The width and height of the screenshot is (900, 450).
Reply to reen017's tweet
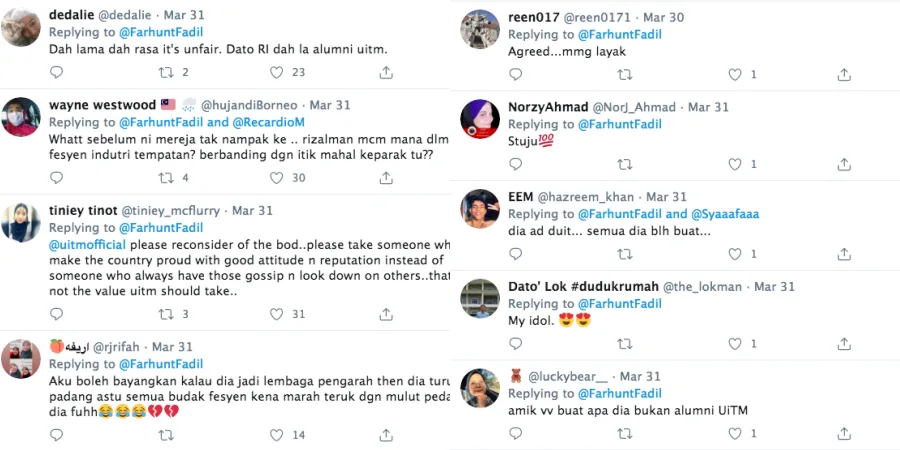coord(515,75)
